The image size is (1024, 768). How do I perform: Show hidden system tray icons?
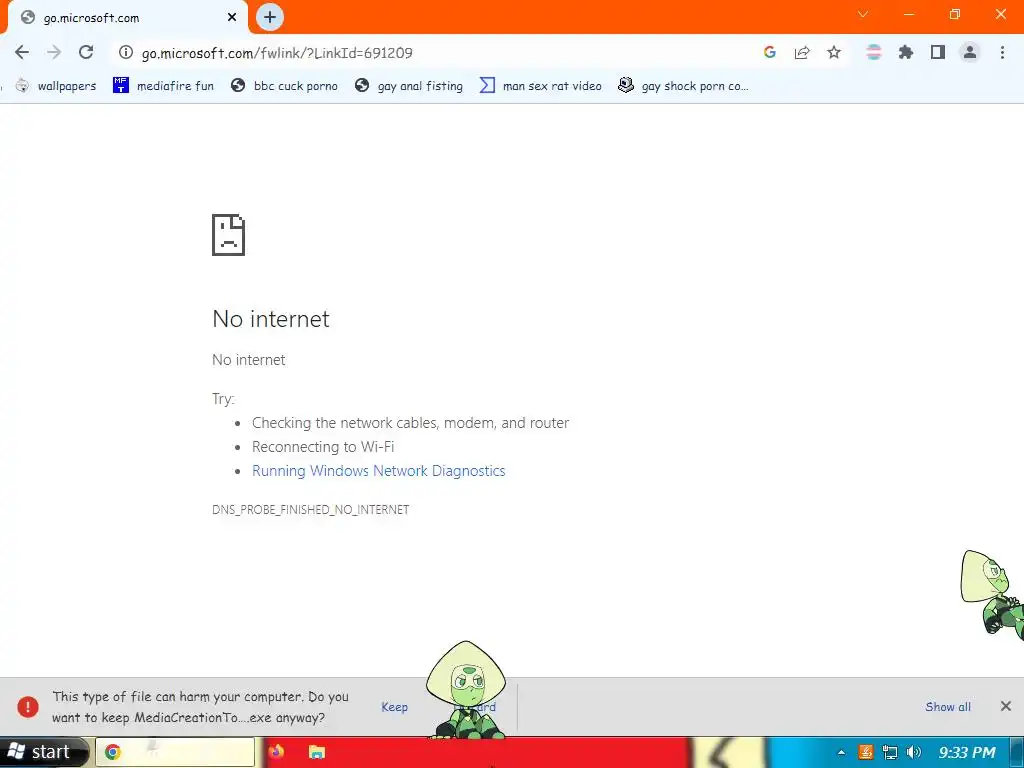841,752
